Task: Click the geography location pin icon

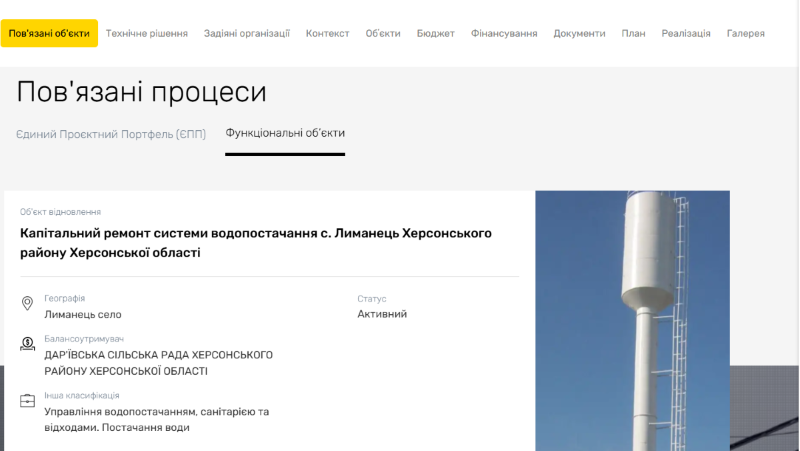Action: [x=27, y=303]
